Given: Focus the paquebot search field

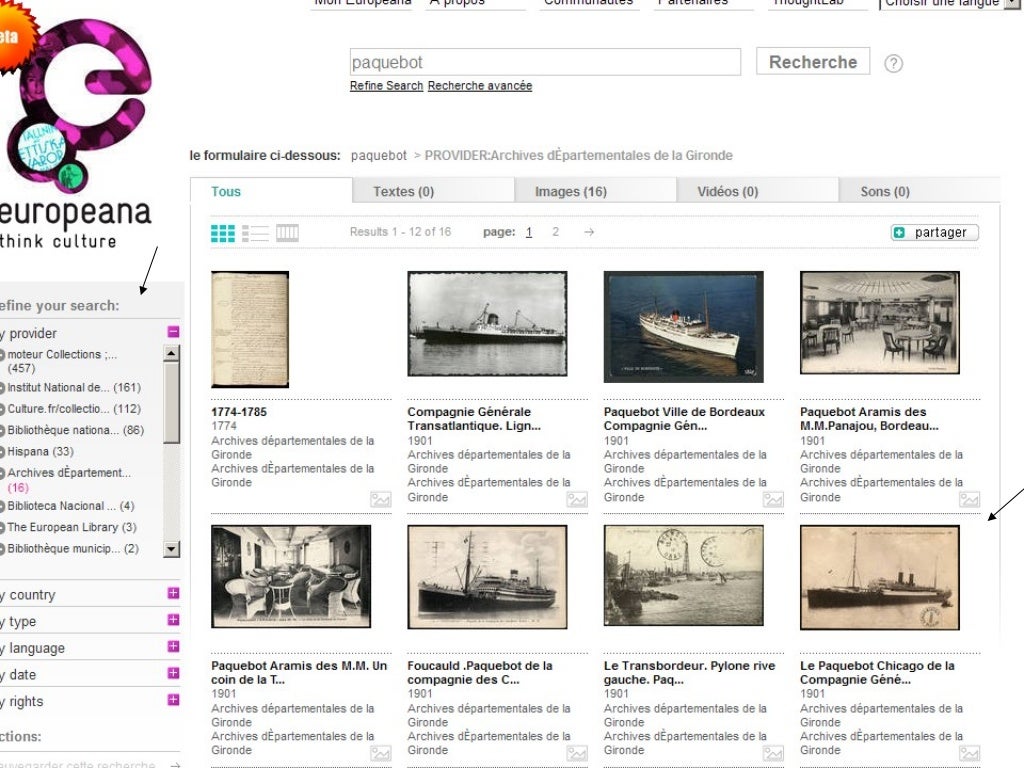Looking at the screenshot, I should coord(545,62).
